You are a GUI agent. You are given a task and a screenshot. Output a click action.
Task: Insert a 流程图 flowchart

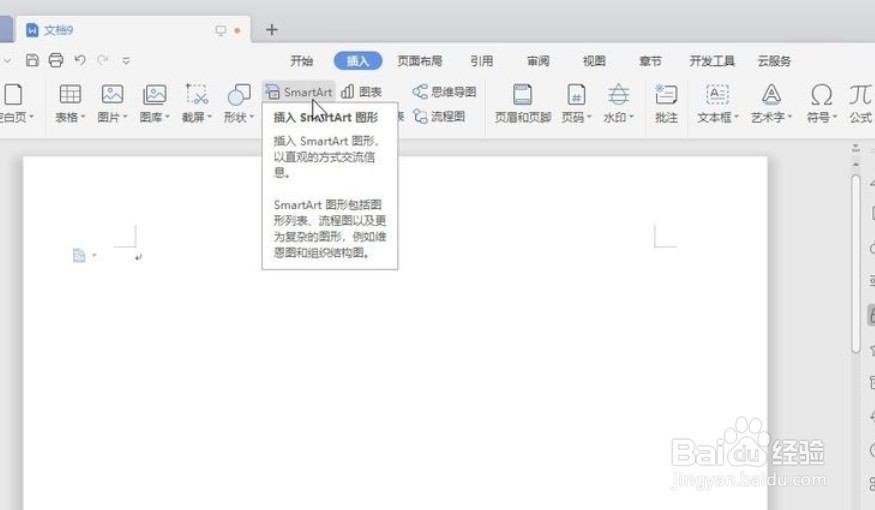pos(439,116)
